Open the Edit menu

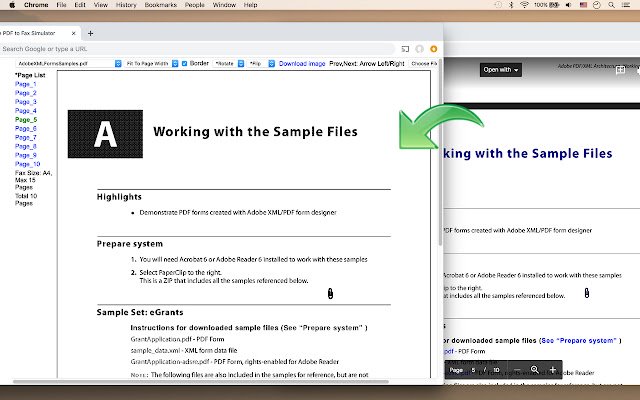(x=80, y=5)
